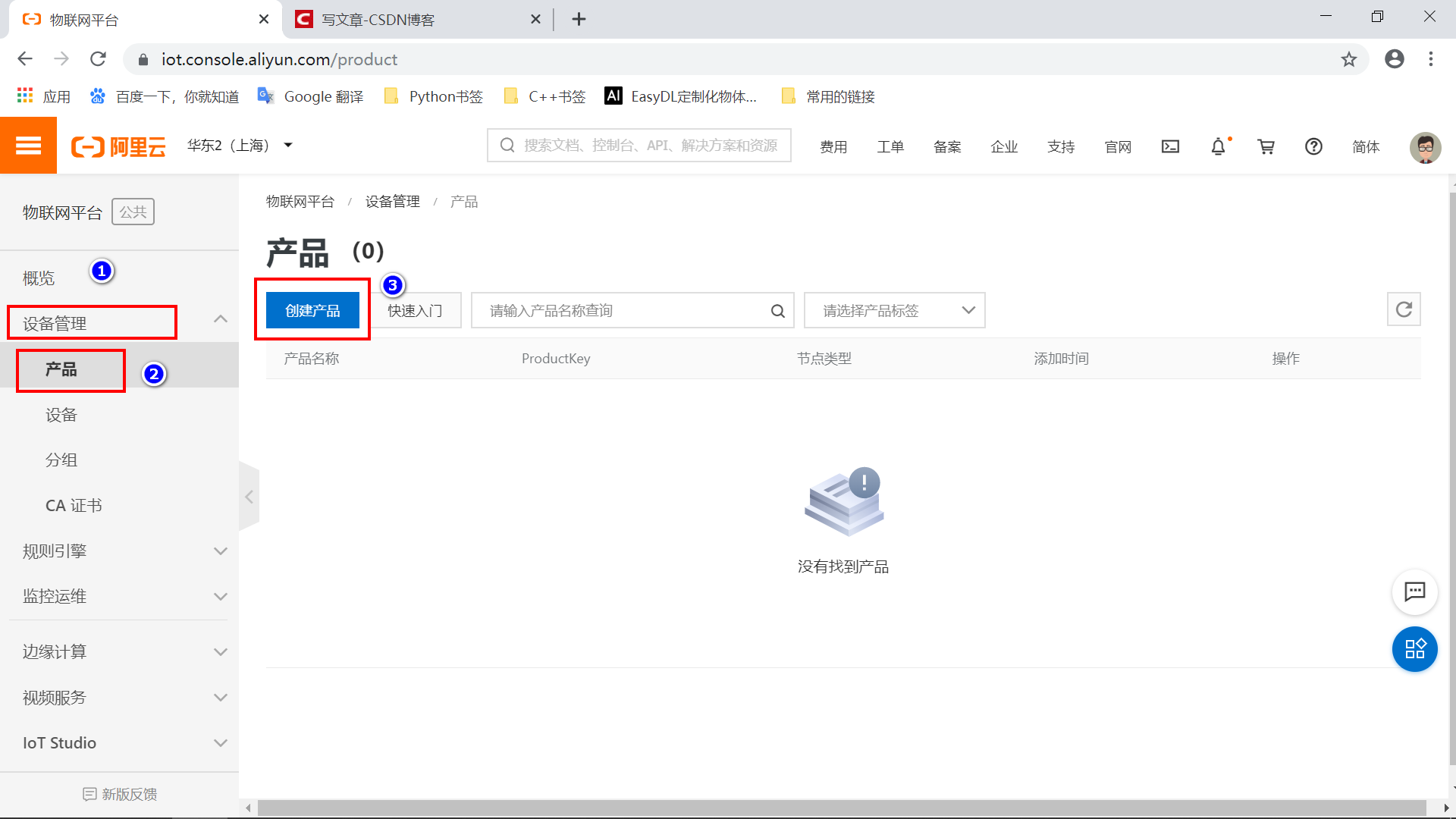
Task: Click the 添加时间 column header
Action: click(1061, 359)
